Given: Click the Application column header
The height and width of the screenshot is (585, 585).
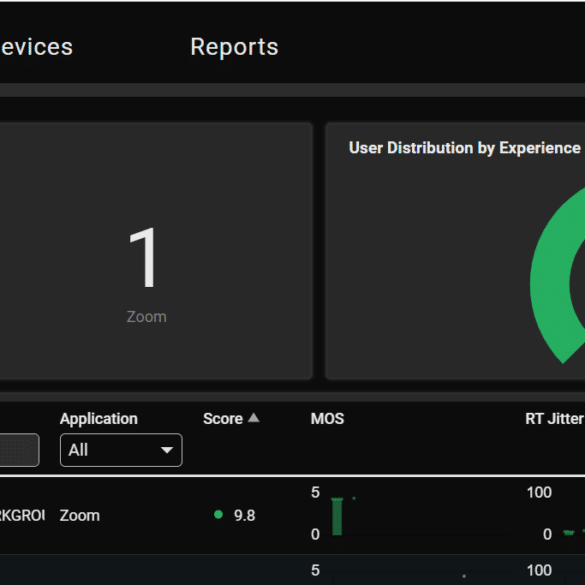Looking at the screenshot, I should 98,419.
